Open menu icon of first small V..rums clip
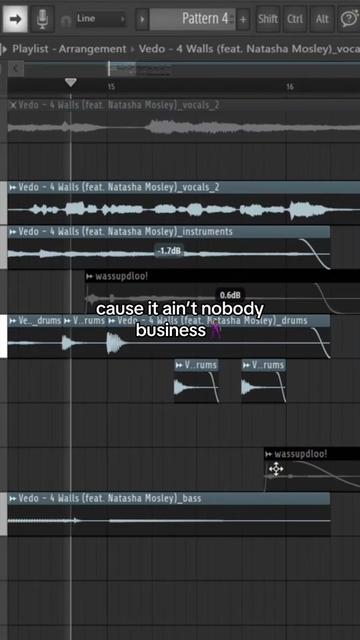Viewport: 360px width, 640px height. click(179, 365)
